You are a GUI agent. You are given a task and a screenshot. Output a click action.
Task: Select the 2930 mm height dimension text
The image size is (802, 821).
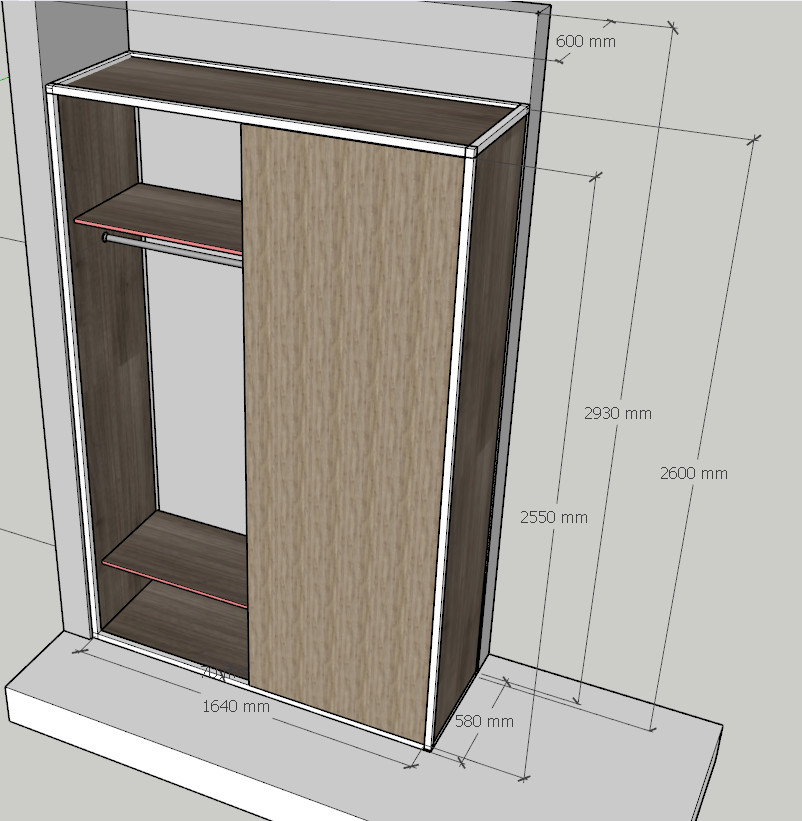(x=617, y=413)
